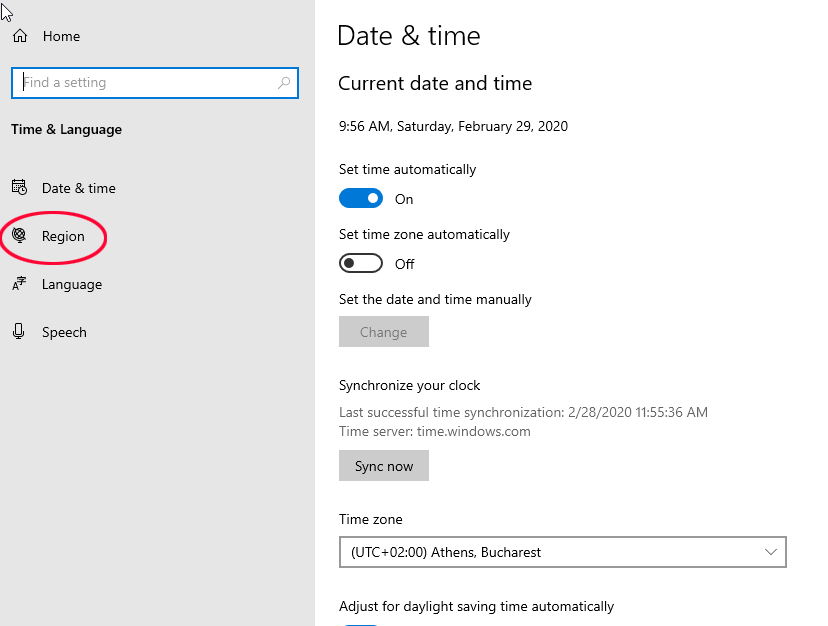Focus the Find a setting search box
Image resolution: width=828 pixels, height=626 pixels.
155,82
